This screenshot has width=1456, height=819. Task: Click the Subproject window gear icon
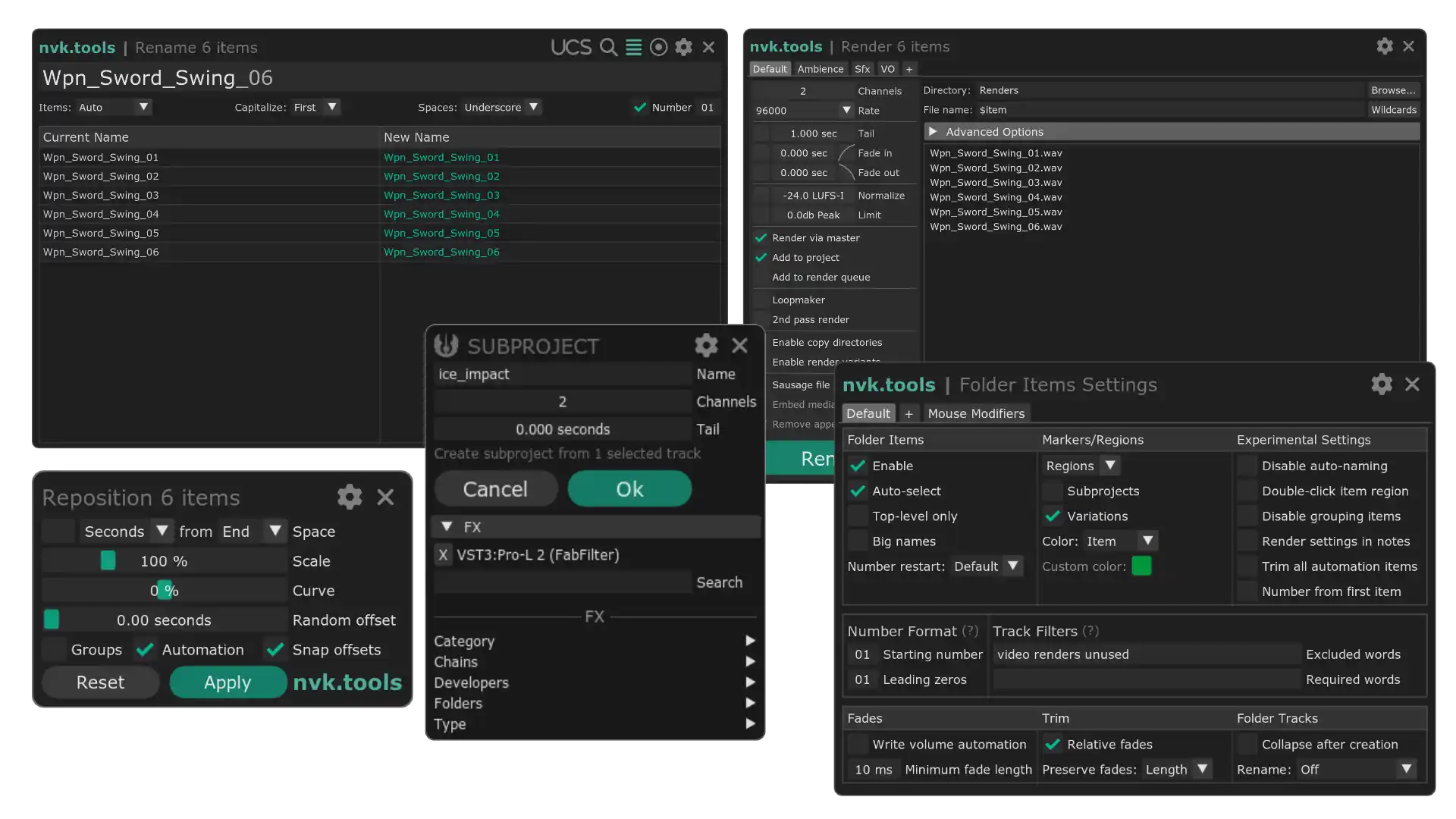click(x=705, y=345)
